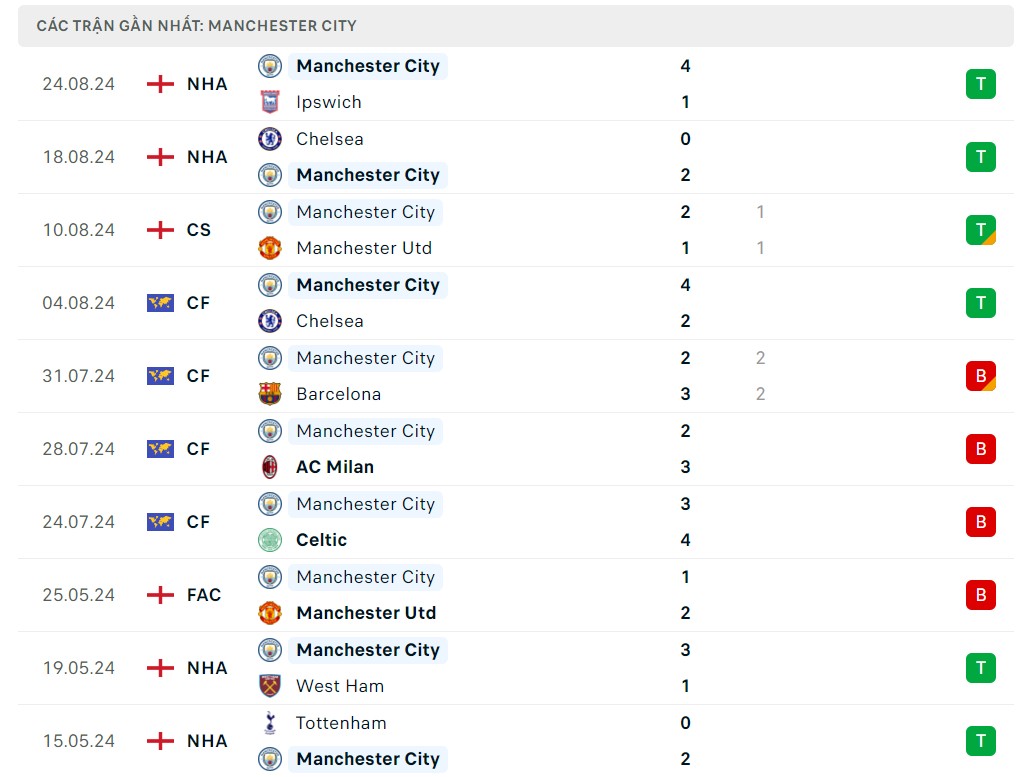This screenshot has width=1031, height=777.
Task: Click the Tottenham club crest icon
Action: coord(270,723)
